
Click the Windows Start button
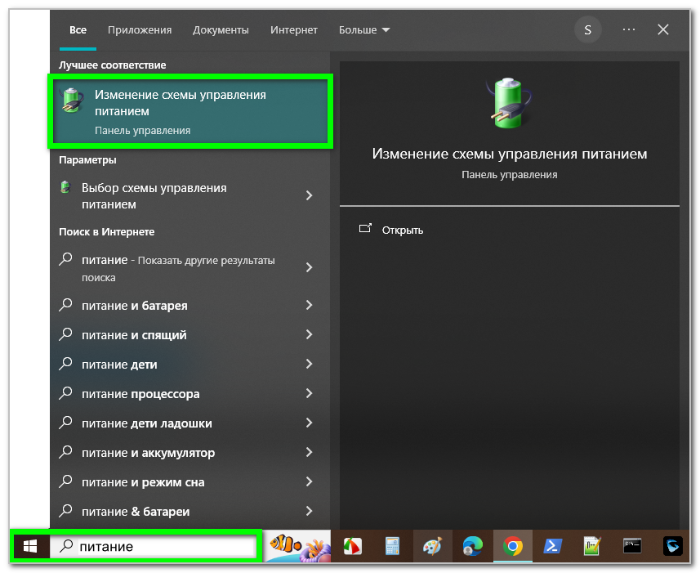click(30, 546)
